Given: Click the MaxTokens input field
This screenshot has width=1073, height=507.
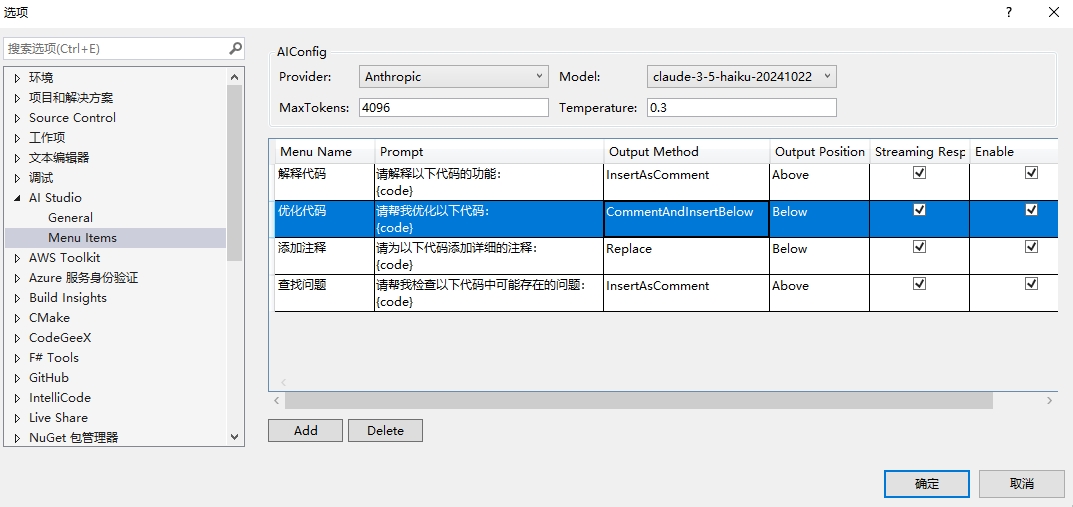Looking at the screenshot, I should click(453, 107).
